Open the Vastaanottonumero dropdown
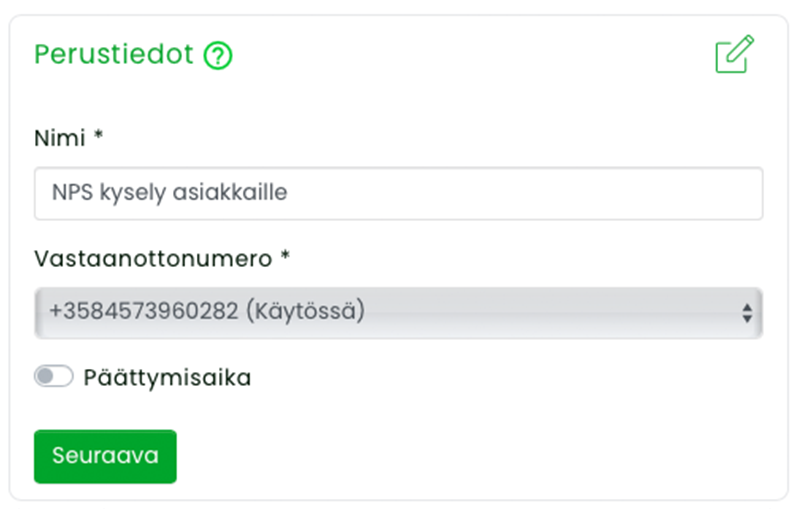The width and height of the screenshot is (800, 509). click(x=398, y=313)
